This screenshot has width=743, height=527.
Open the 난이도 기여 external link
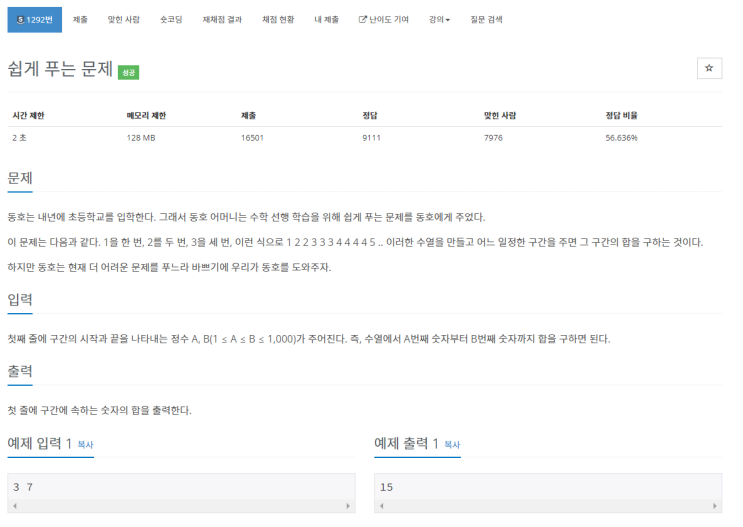click(x=384, y=20)
